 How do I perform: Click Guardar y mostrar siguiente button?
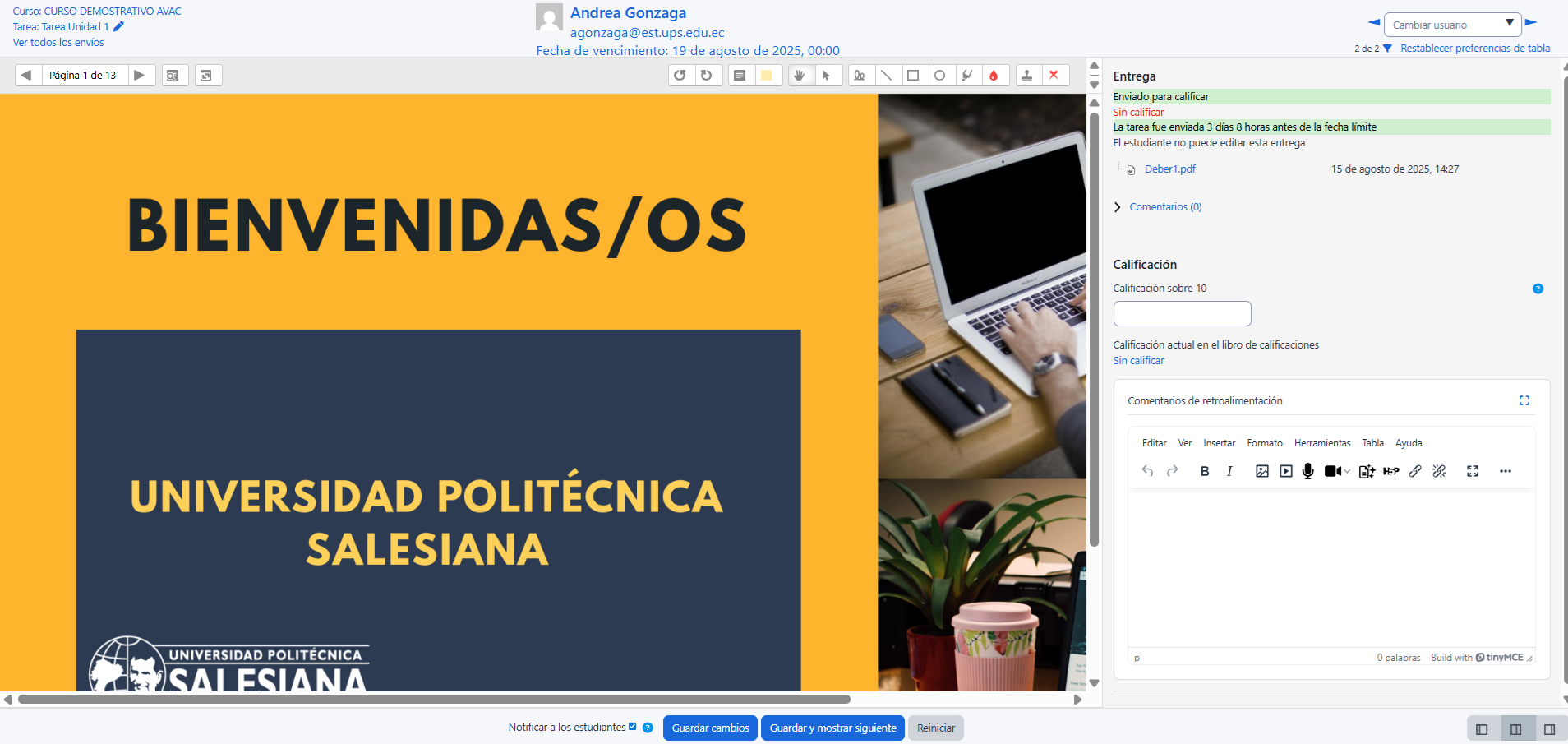pos(832,728)
